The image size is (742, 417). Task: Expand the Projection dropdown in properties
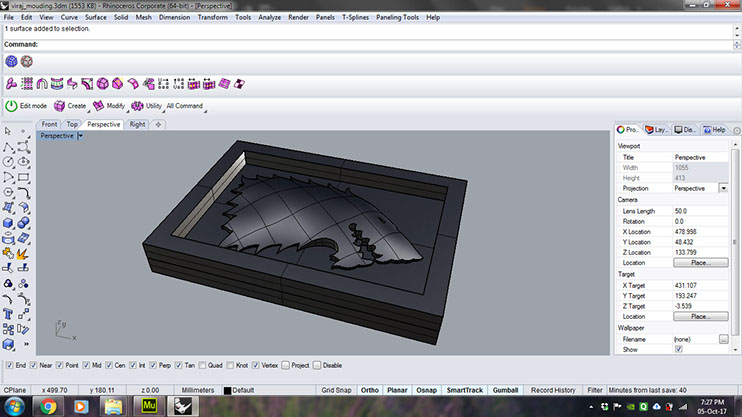pyautogui.click(x=723, y=188)
